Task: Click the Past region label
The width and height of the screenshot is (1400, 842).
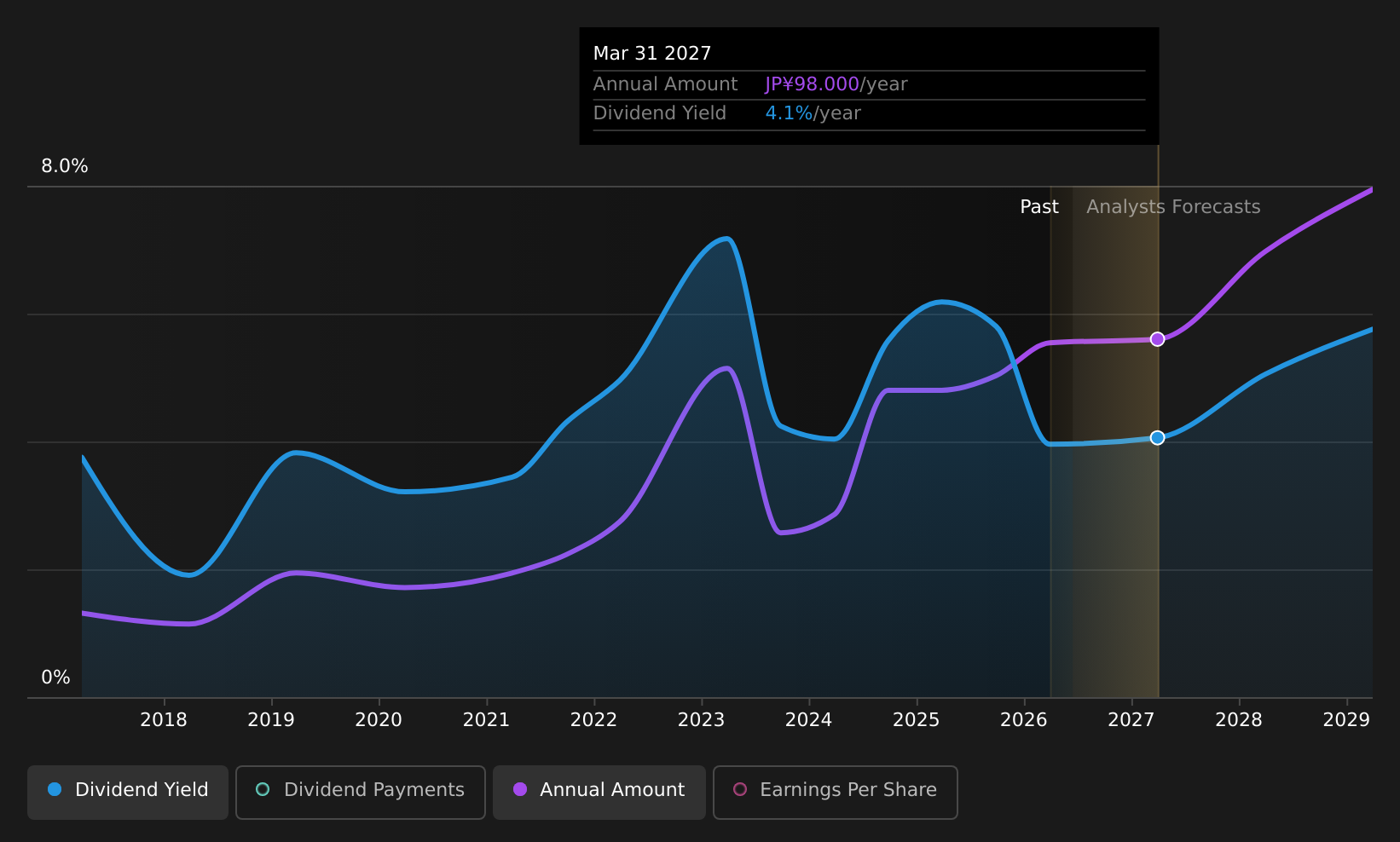Action: [1039, 207]
